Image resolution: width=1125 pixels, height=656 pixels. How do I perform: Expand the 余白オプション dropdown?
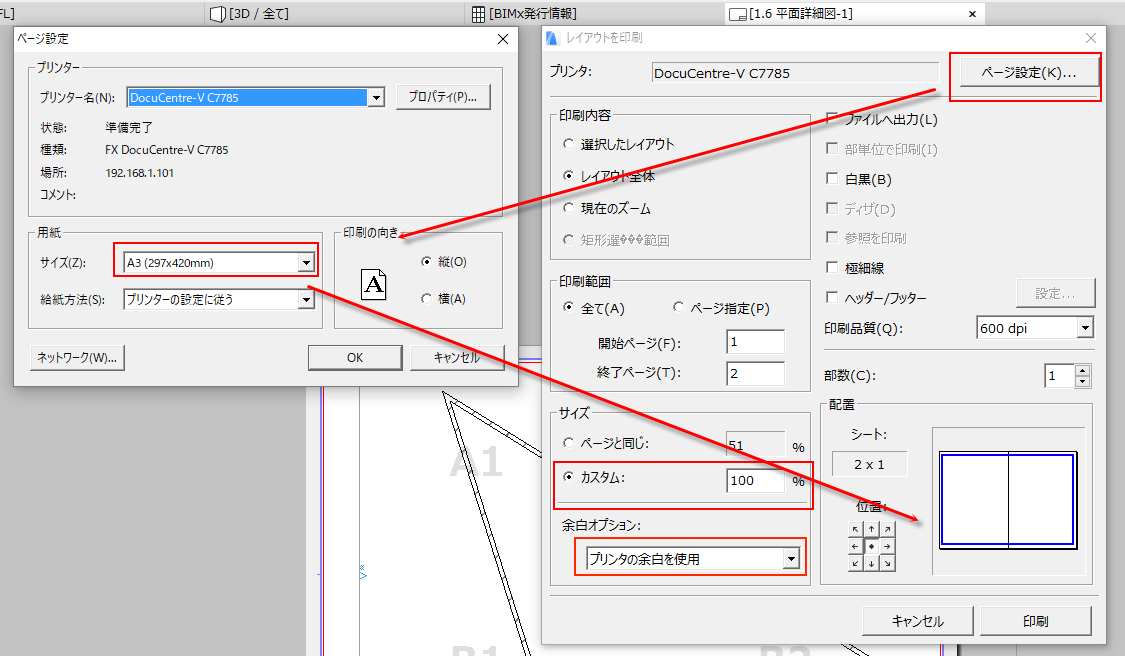pyautogui.click(x=792, y=559)
